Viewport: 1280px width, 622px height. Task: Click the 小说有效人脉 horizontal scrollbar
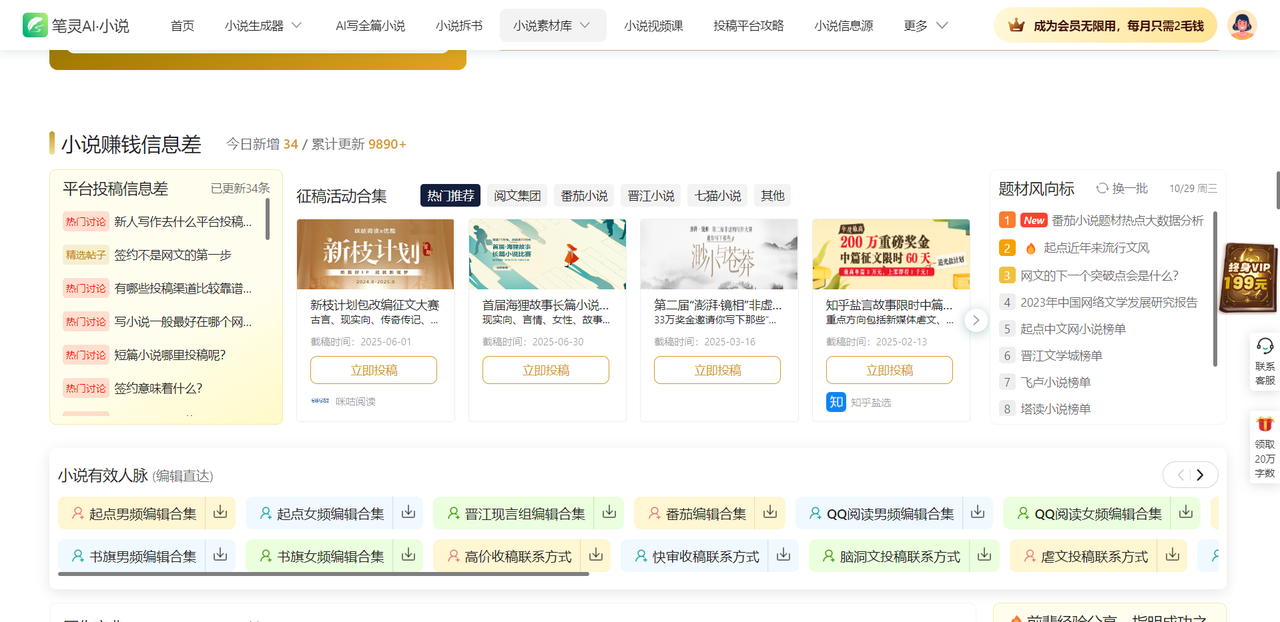click(323, 574)
